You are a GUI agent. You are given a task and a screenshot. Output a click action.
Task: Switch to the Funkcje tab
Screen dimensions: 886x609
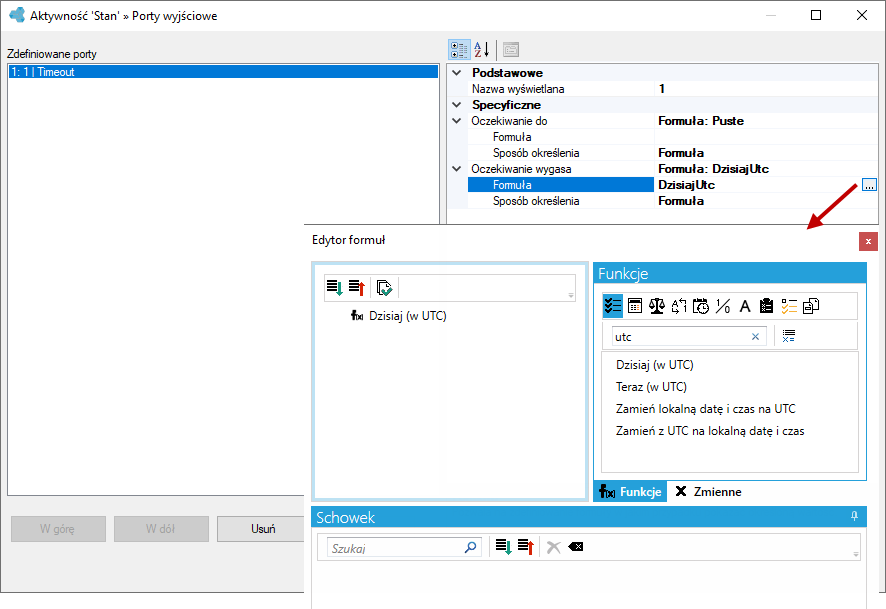coord(630,492)
